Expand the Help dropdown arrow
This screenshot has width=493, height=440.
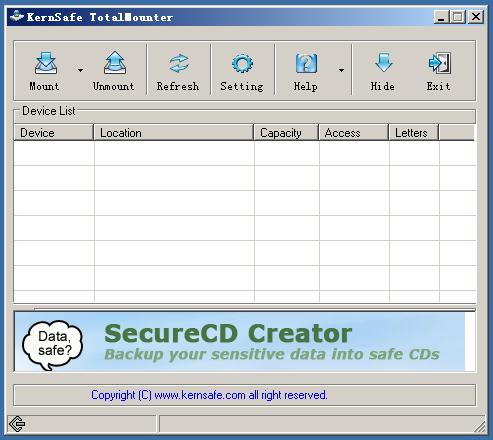pos(341,70)
